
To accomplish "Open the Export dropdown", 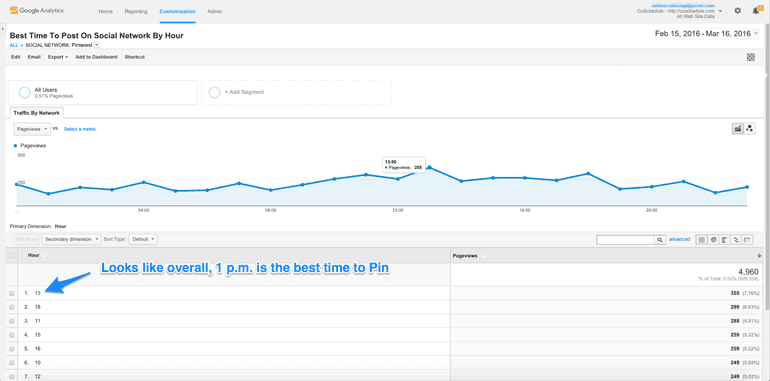I will pos(58,57).
